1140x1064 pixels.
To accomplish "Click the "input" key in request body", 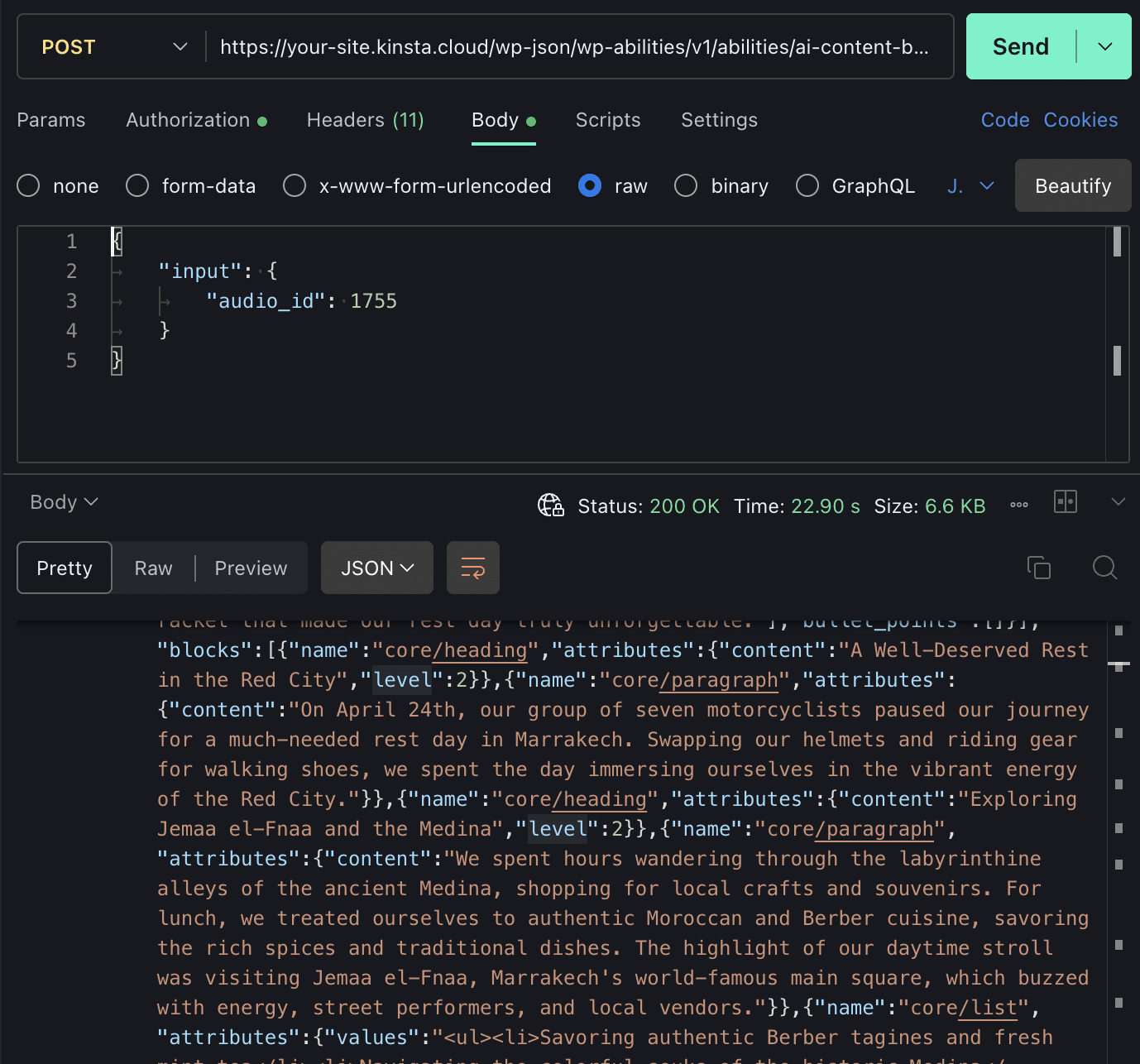I will (200, 271).
